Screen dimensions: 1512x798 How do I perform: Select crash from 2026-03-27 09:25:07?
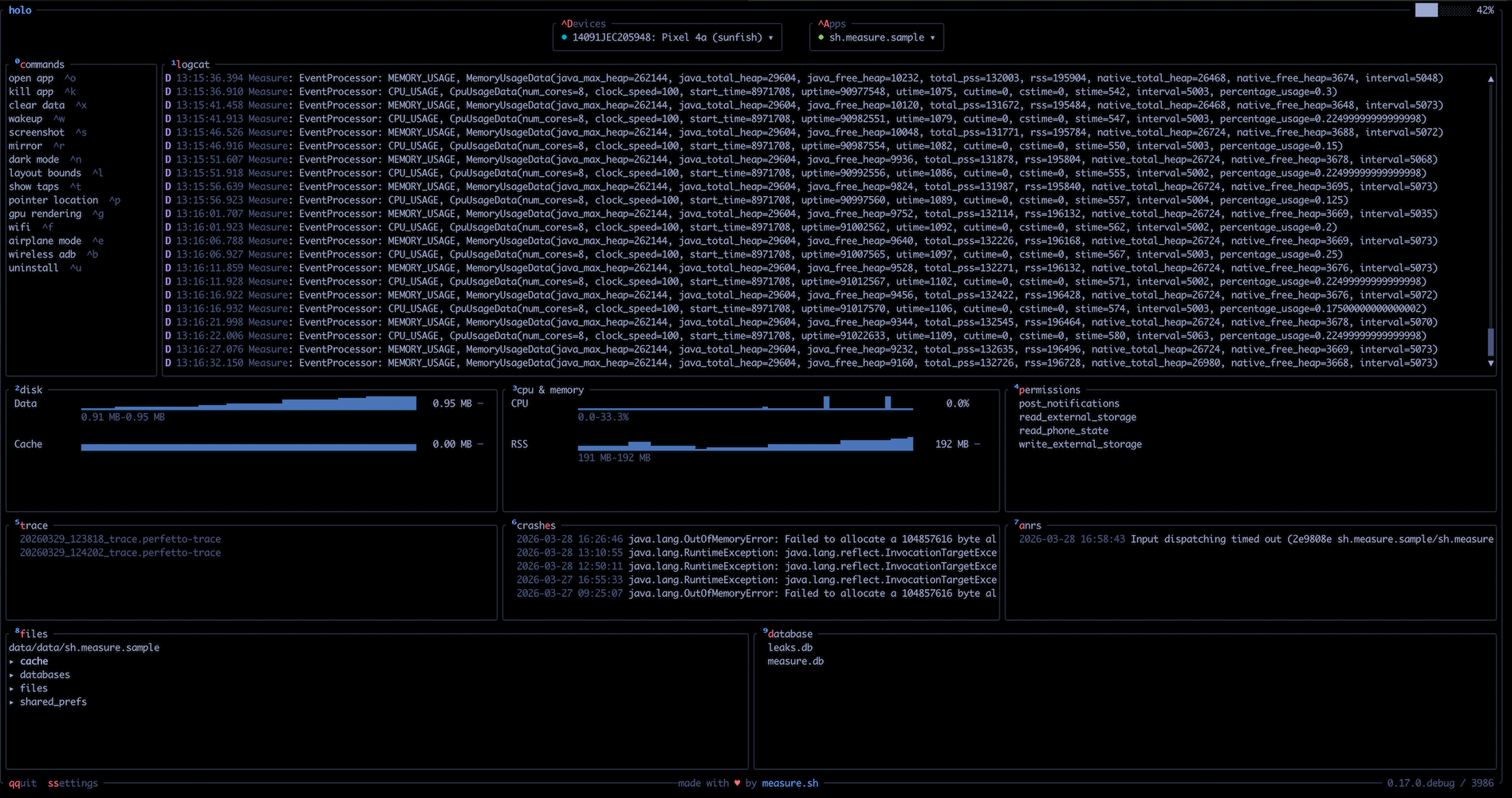click(756, 593)
